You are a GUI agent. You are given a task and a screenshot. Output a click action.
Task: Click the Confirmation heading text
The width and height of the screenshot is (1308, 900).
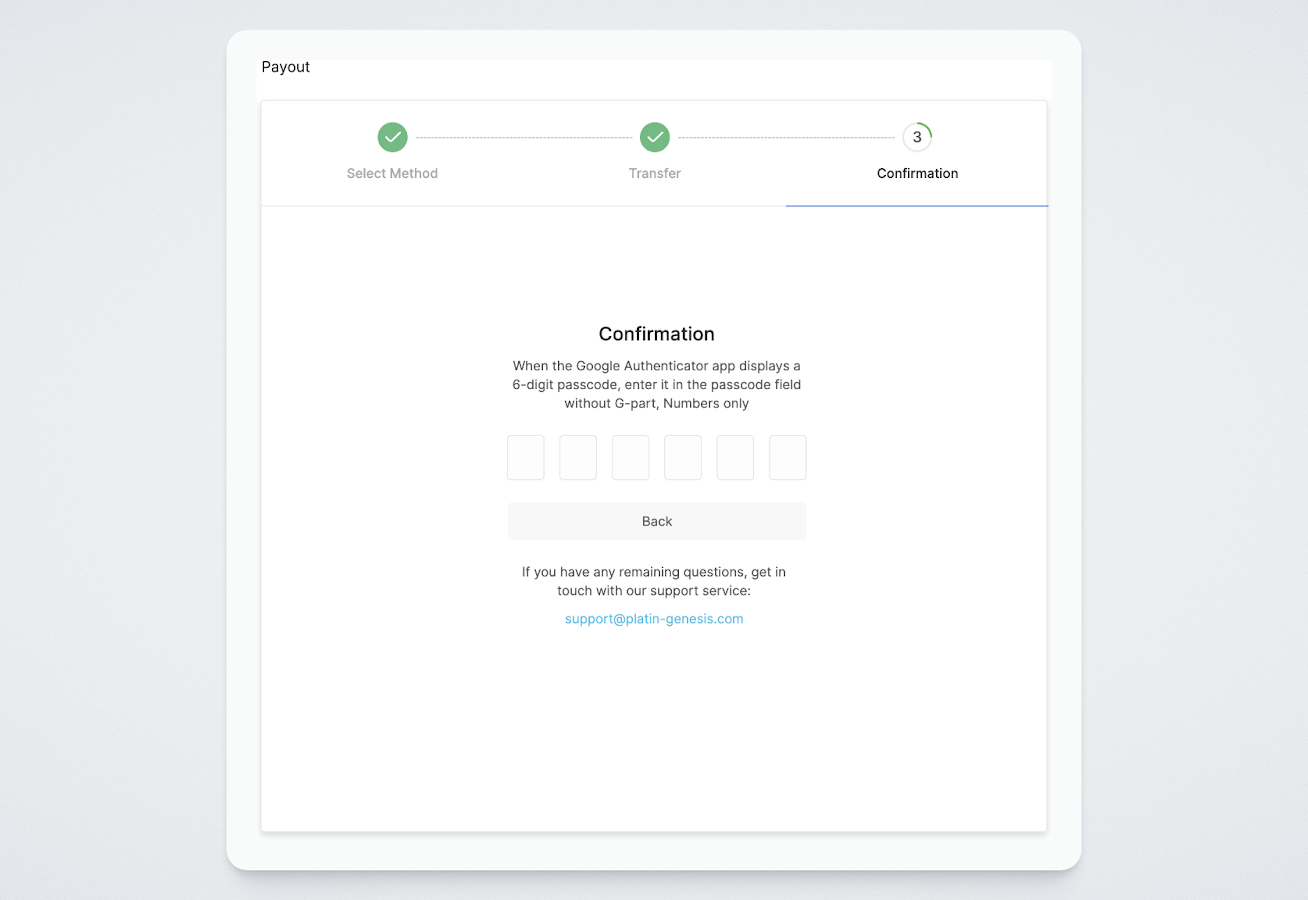(656, 334)
